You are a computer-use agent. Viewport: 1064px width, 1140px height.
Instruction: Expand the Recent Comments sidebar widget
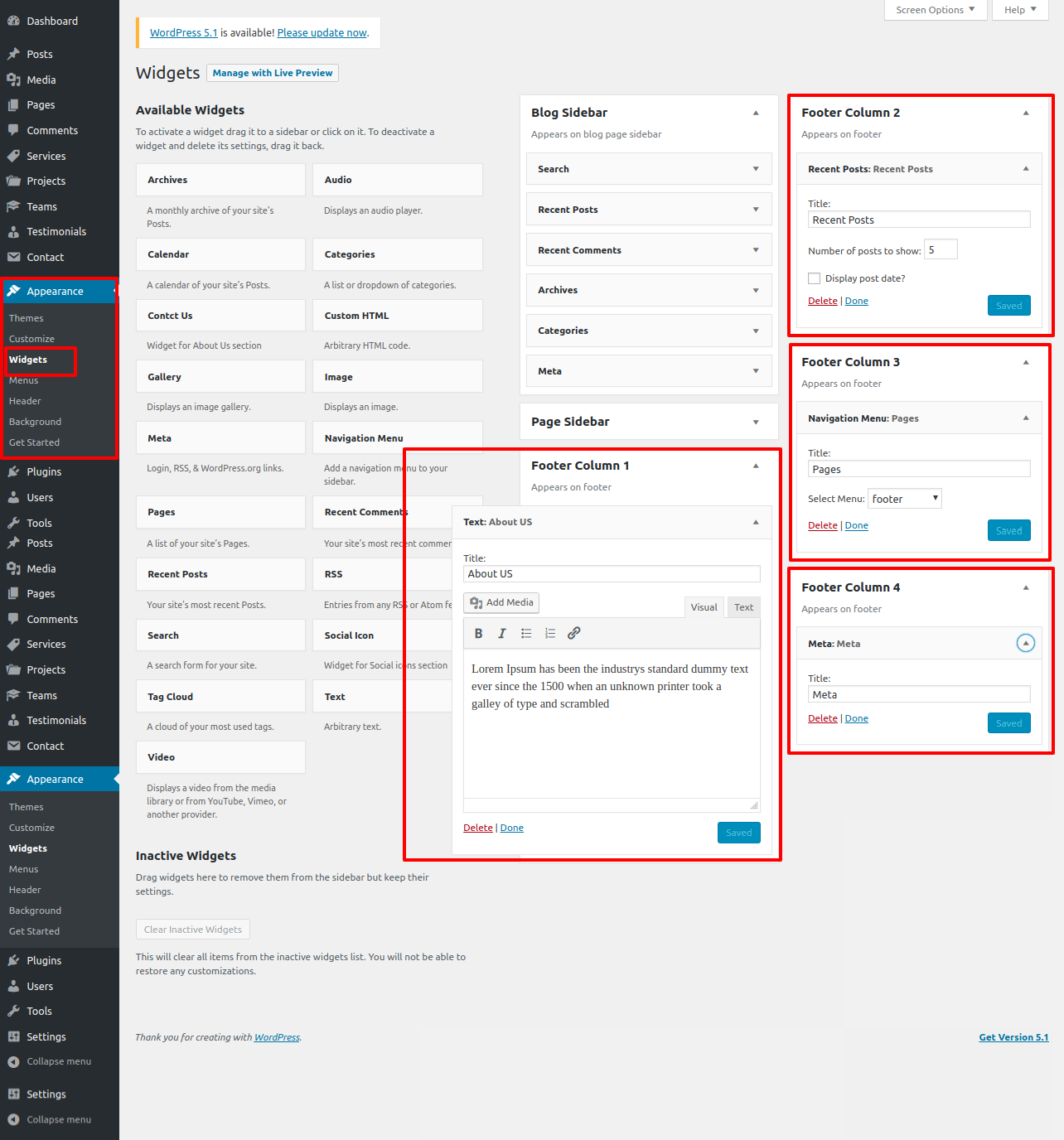point(755,250)
